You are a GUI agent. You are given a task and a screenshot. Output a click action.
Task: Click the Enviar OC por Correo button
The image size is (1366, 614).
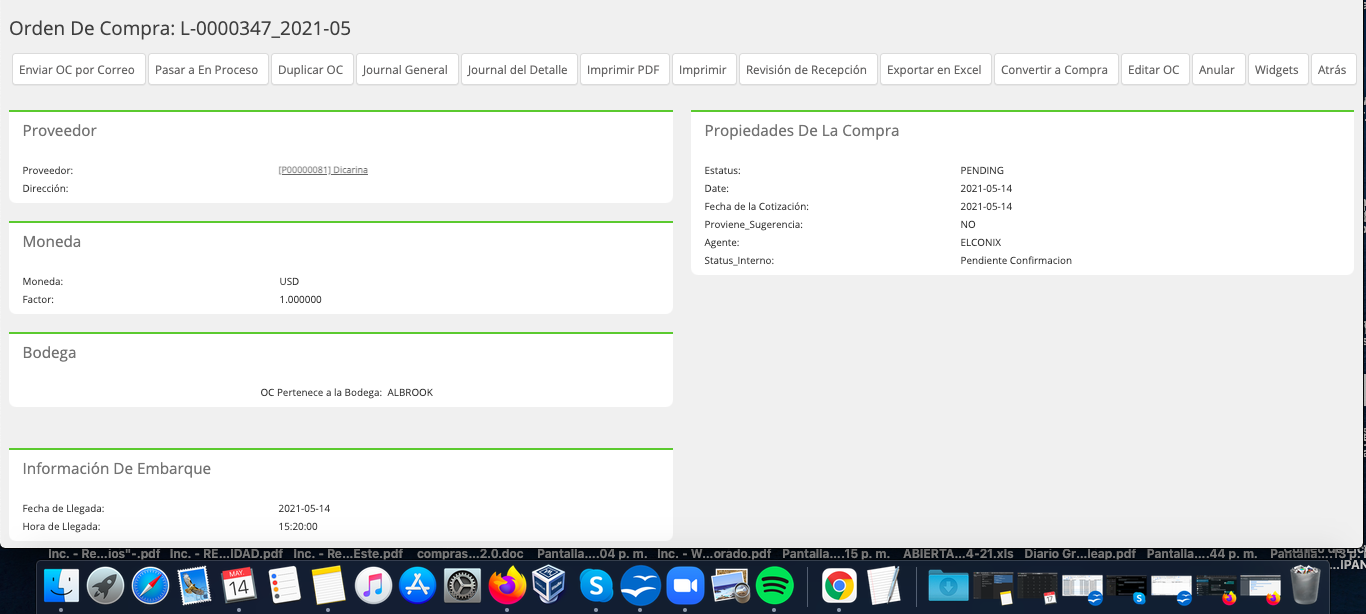pyautogui.click(x=77, y=69)
